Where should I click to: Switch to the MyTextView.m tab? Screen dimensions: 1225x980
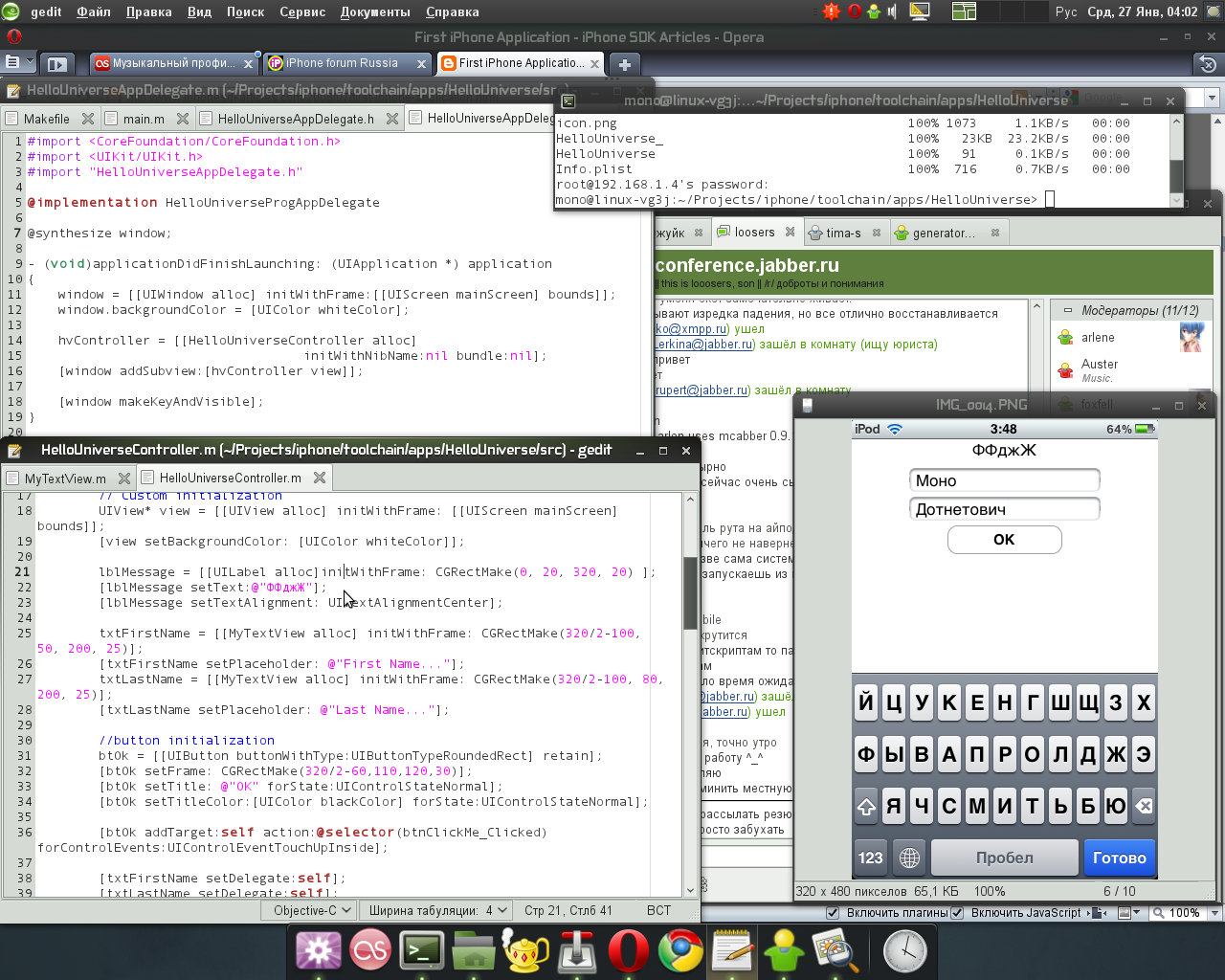point(65,479)
